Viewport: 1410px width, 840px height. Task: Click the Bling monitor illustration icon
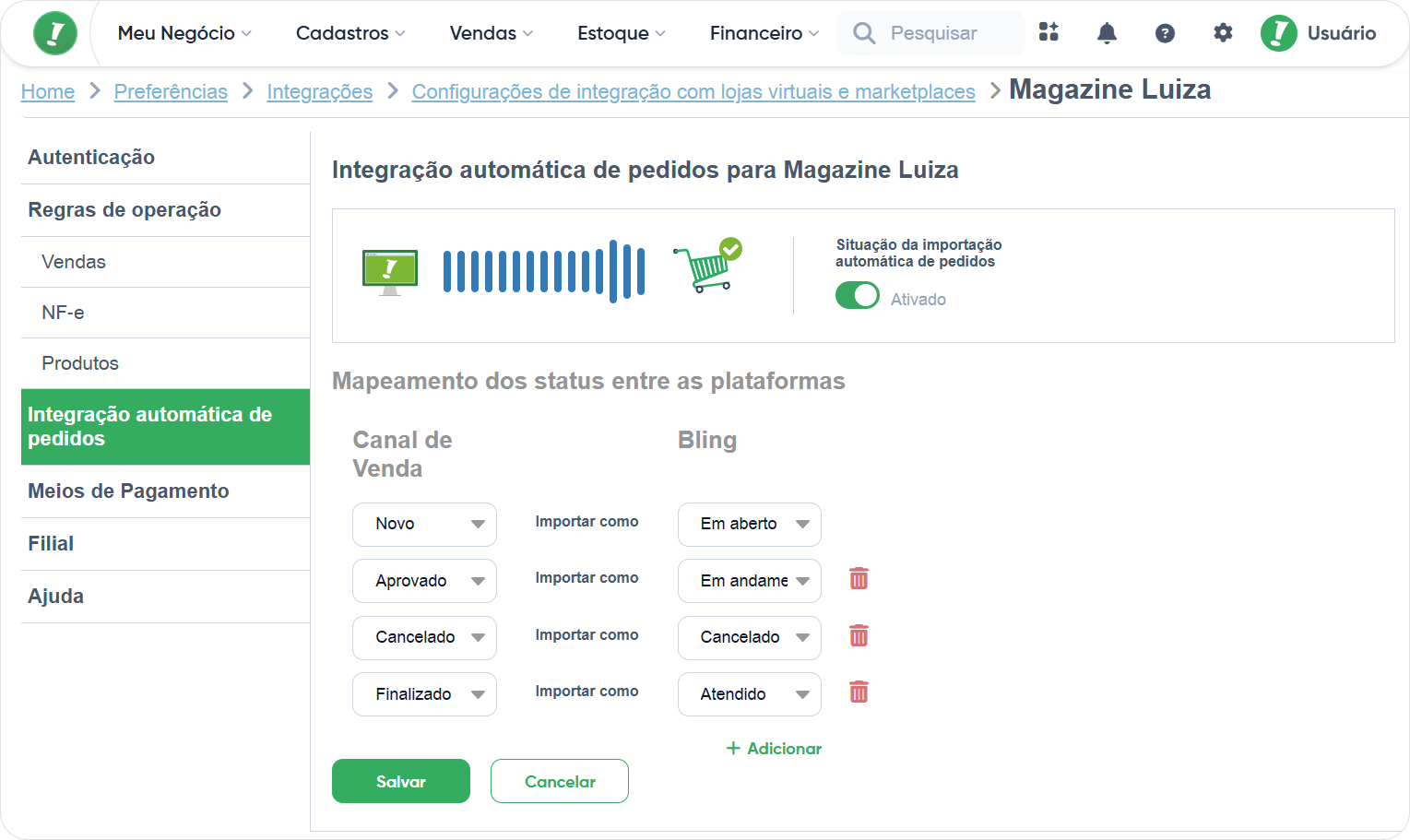[390, 272]
